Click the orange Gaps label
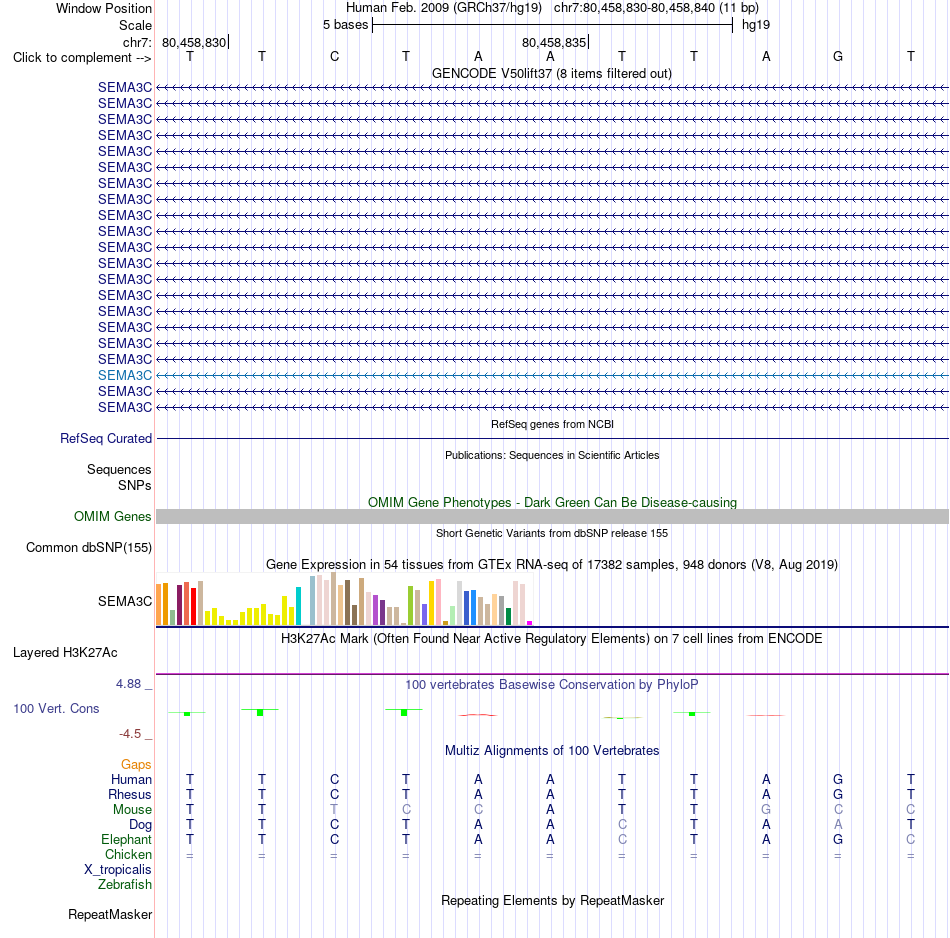 tap(136, 765)
